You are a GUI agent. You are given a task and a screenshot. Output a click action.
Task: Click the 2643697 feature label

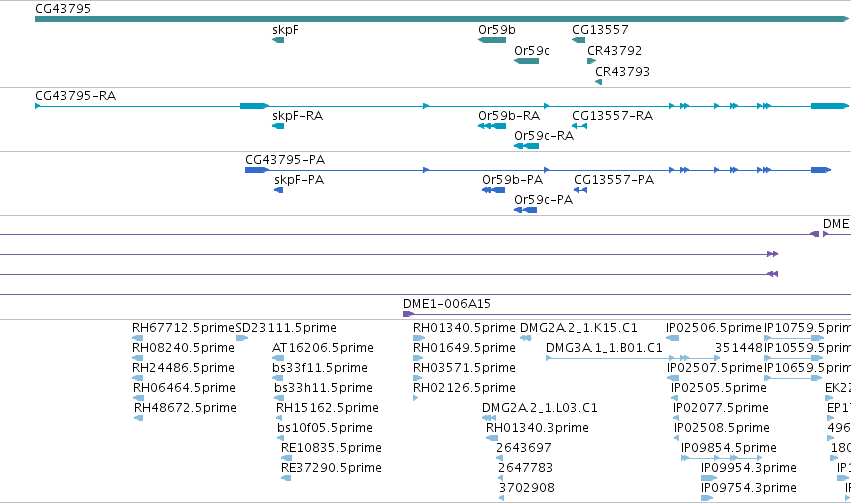coord(524,448)
